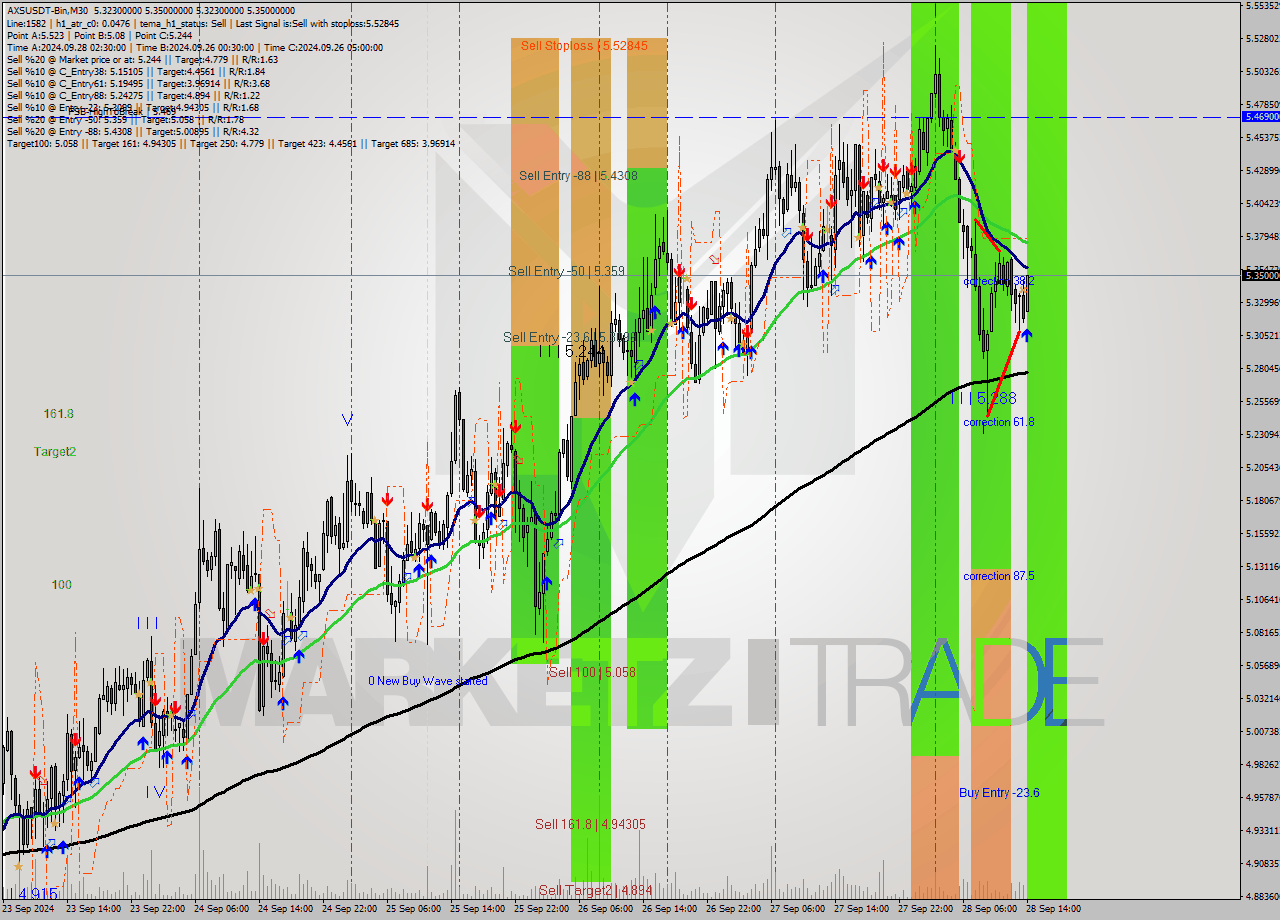Click the bottom price-axis value starting 4.8836

(1260, 896)
